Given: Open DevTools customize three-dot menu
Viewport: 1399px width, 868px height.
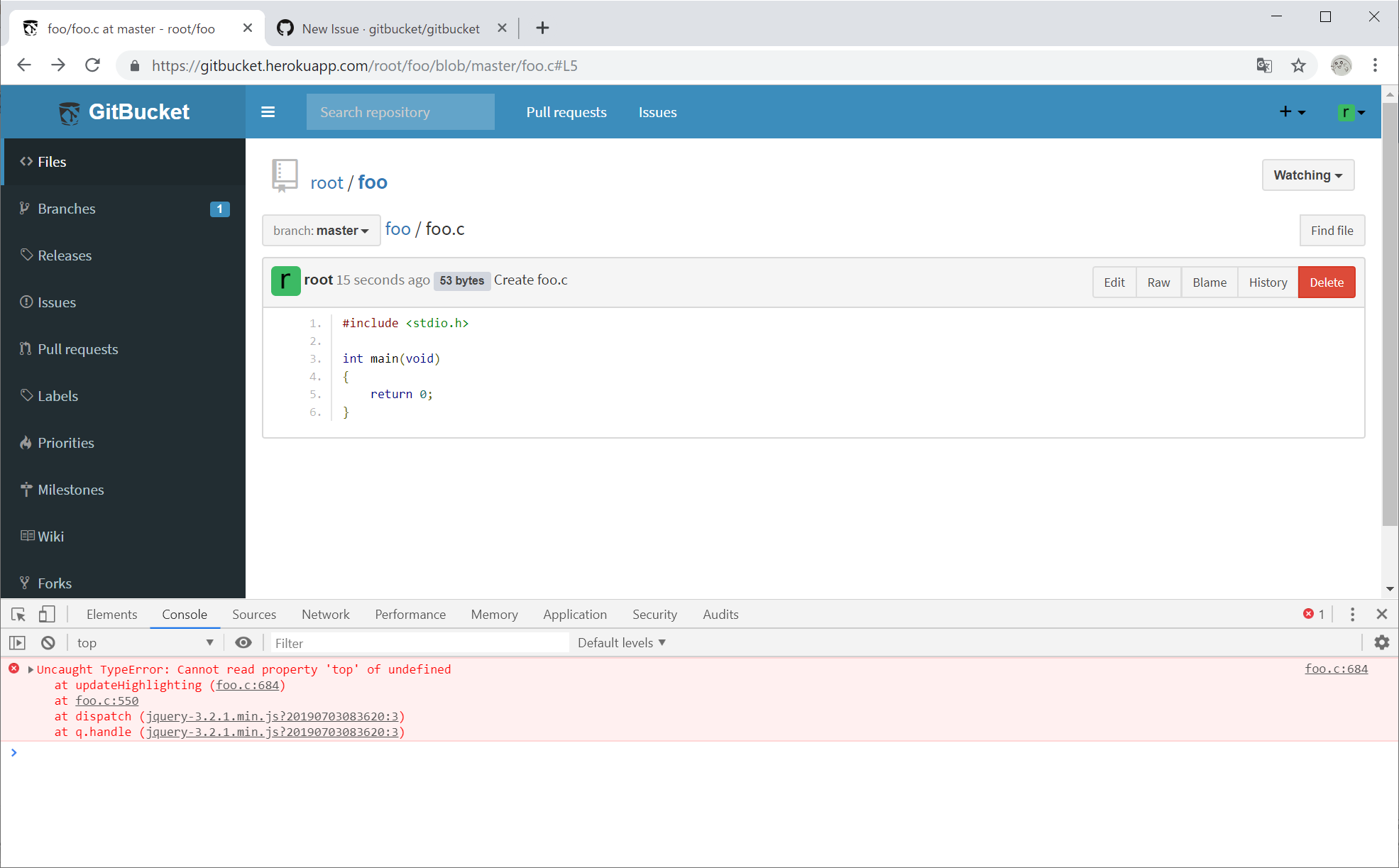Looking at the screenshot, I should click(1352, 615).
